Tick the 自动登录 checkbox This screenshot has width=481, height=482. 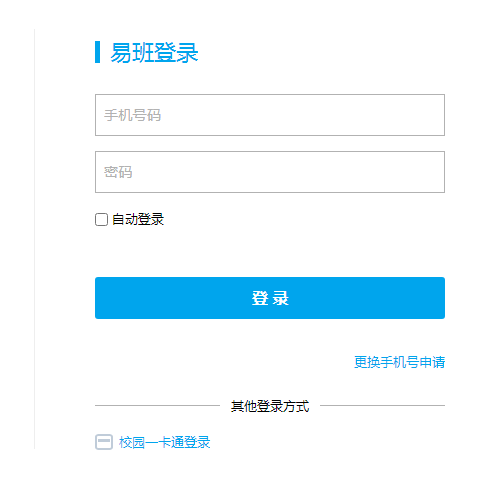(101, 220)
